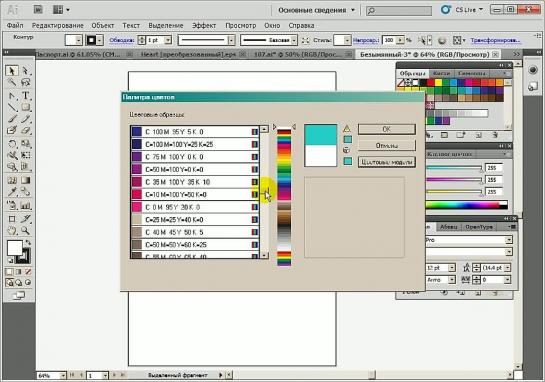The height and width of the screenshot is (382, 545).
Task: Select the Type tool in toolbox
Action: pos(25,95)
